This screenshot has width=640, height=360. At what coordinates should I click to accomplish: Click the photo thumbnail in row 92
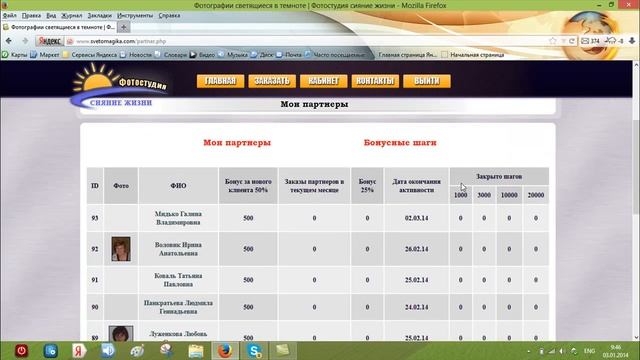[x=121, y=249]
